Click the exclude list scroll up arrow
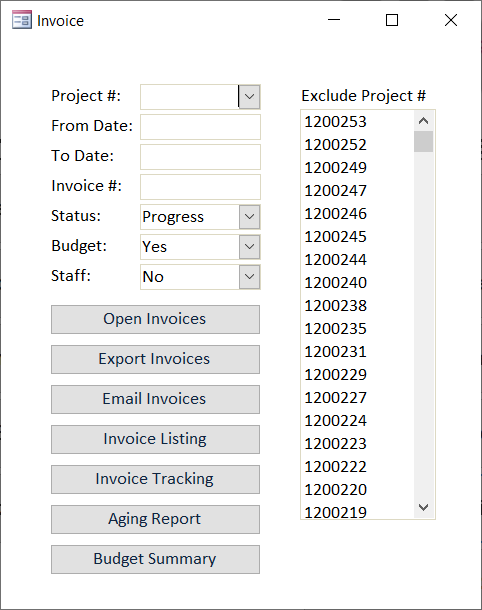This screenshot has height=610, width=482. click(x=423, y=121)
